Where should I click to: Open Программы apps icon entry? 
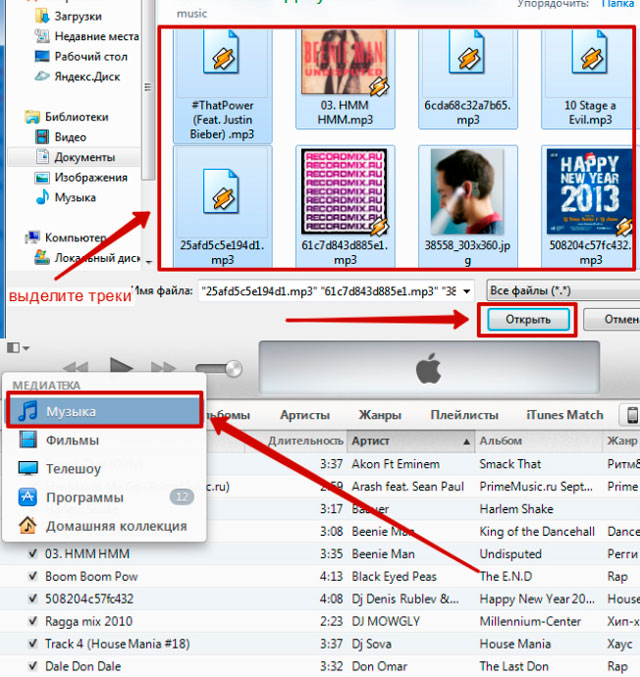coord(31,497)
